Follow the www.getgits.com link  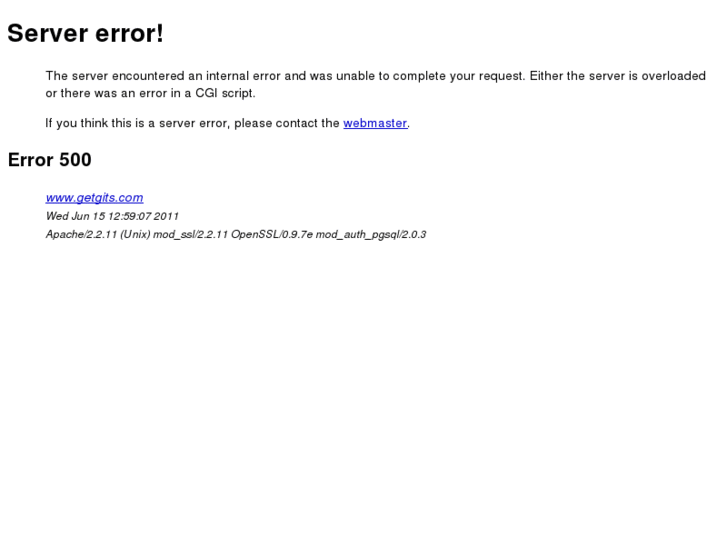95,198
